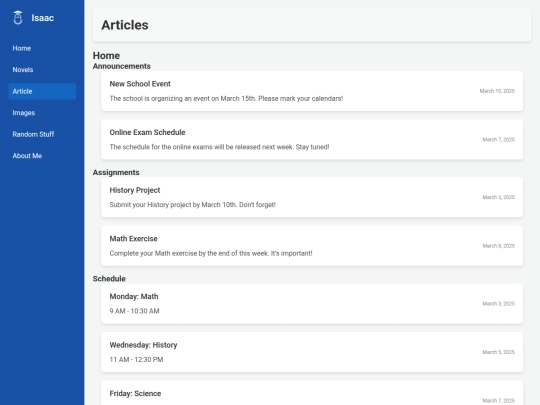The height and width of the screenshot is (405, 540).
Task: Click the graduation cap logo icon
Action: (x=18, y=18)
